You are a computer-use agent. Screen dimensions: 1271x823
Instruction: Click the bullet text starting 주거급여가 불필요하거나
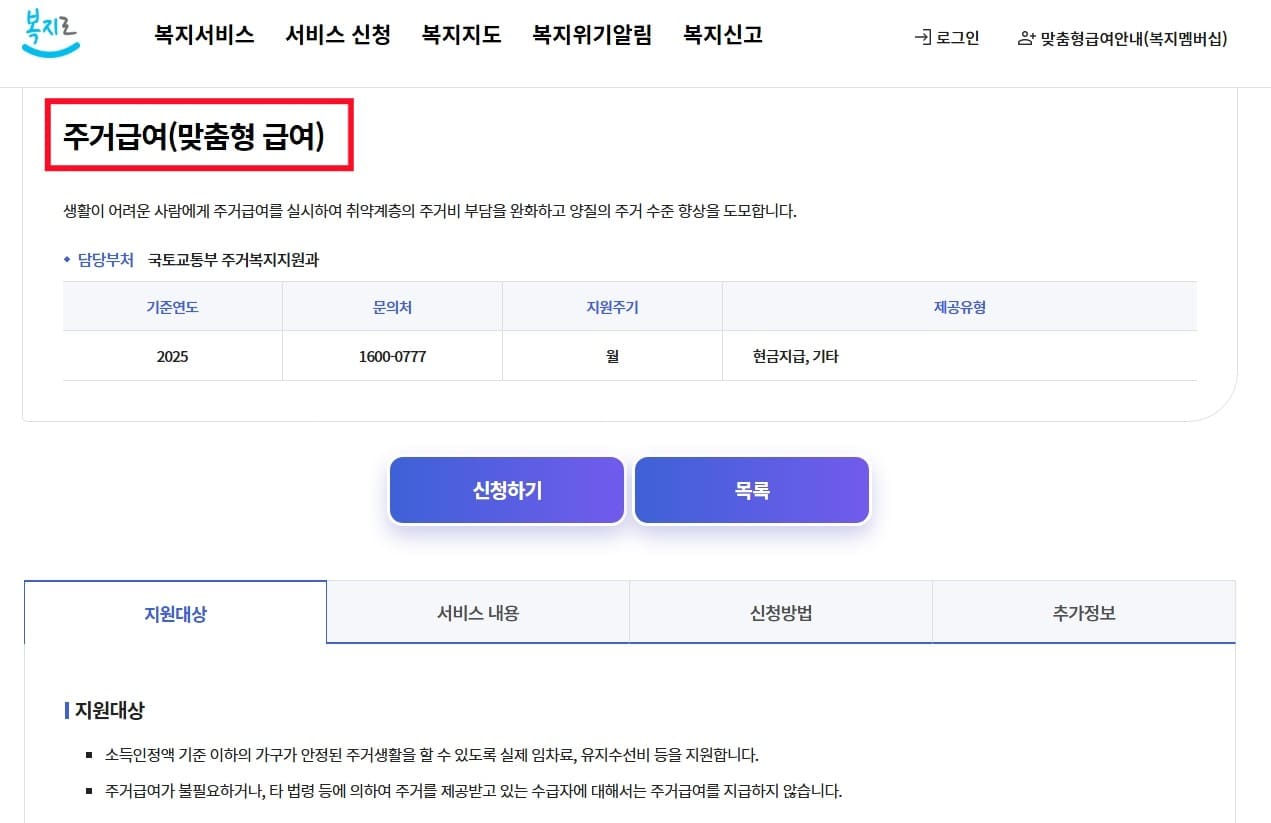[x=473, y=792]
